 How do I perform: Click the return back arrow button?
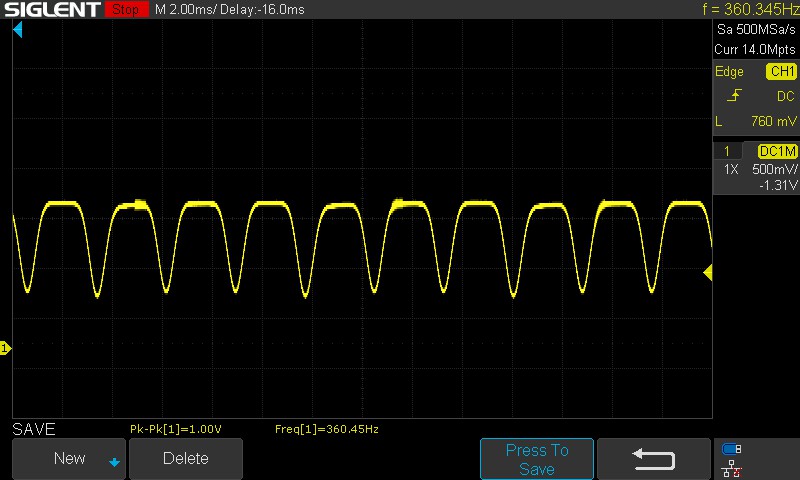(x=654, y=459)
